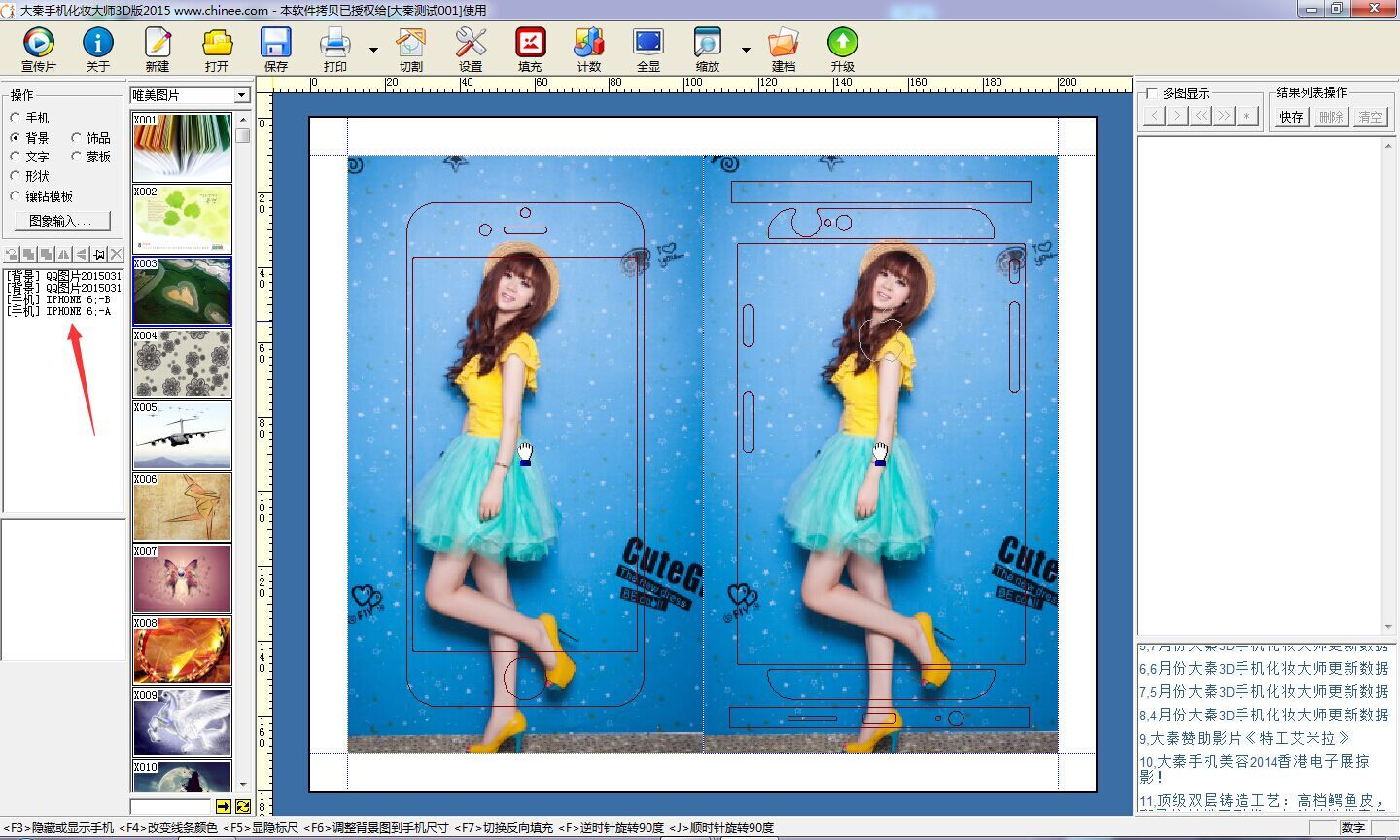The image size is (1400, 840).
Task: Click the vertical flip triangle icon
Action: coord(82,255)
